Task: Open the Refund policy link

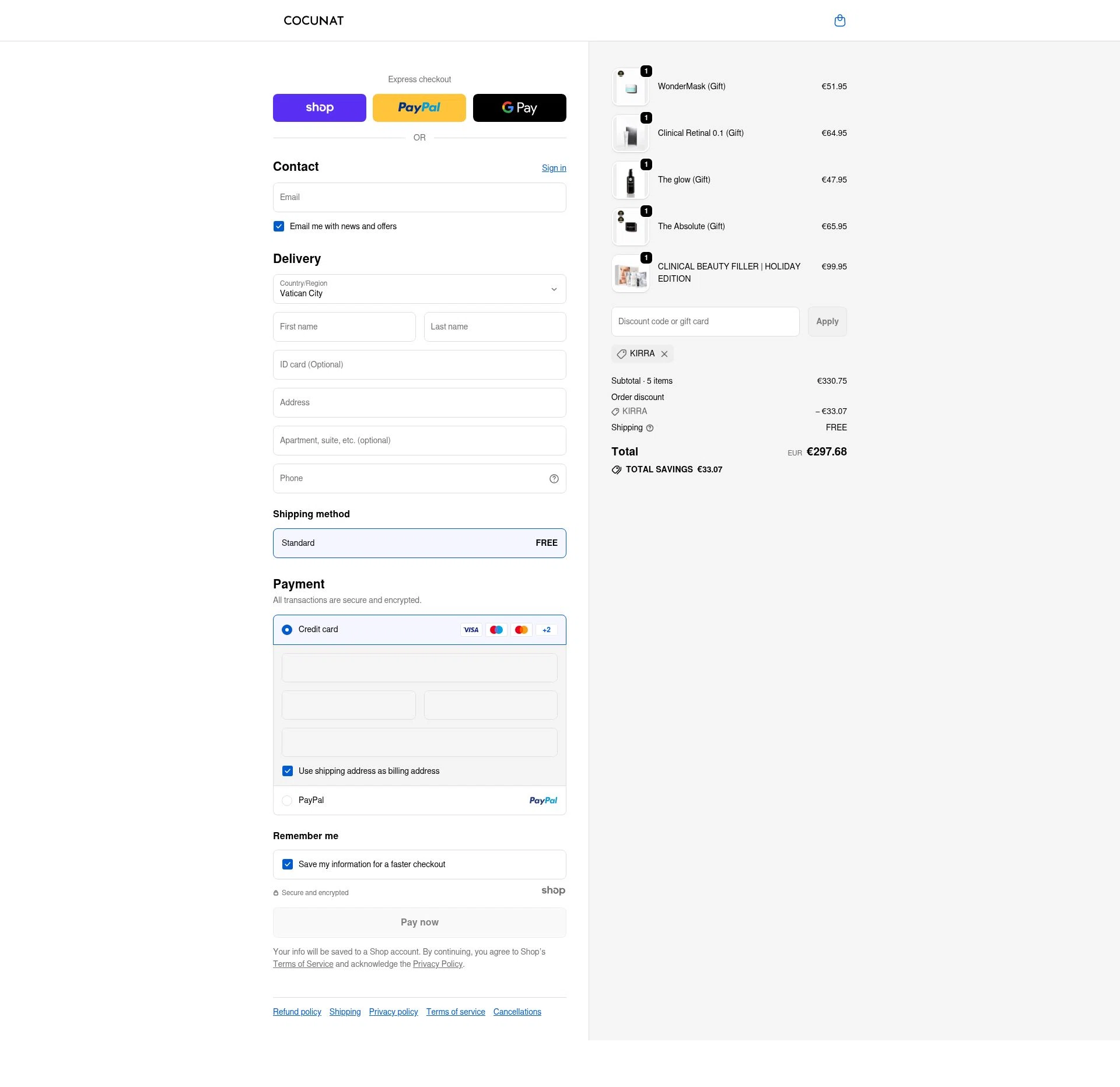Action: click(x=296, y=1012)
